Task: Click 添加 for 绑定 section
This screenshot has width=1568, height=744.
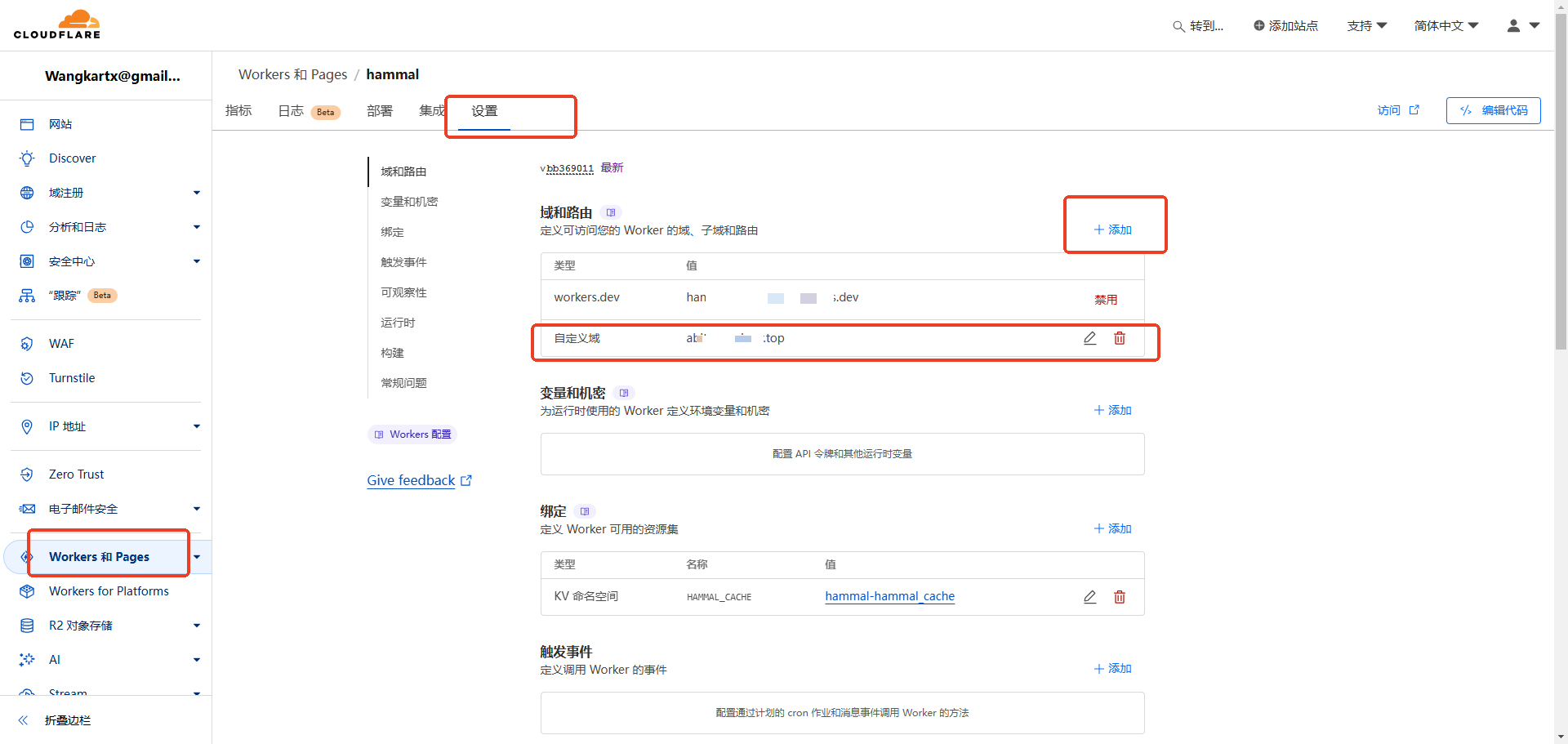Action: click(x=1112, y=528)
